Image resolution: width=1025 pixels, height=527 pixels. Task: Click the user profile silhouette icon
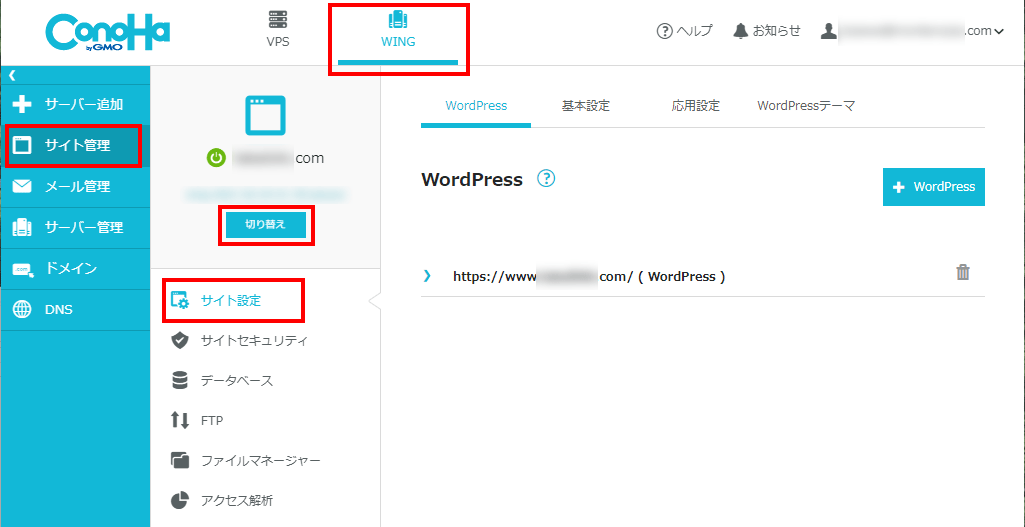[829, 31]
